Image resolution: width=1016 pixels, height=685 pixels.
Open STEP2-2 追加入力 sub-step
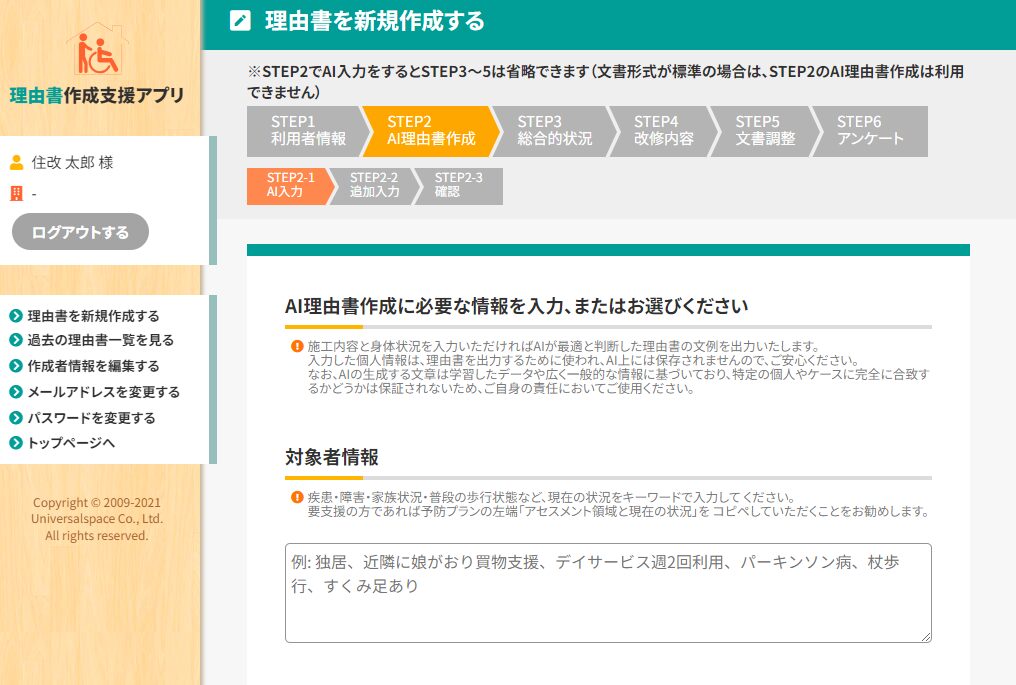pyautogui.click(x=374, y=185)
